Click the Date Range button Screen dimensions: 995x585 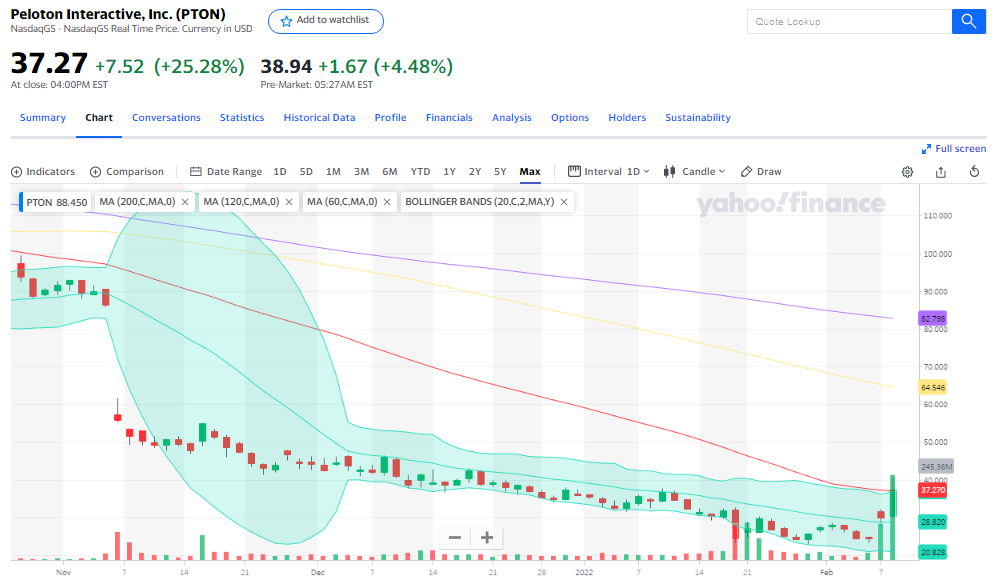(x=226, y=171)
